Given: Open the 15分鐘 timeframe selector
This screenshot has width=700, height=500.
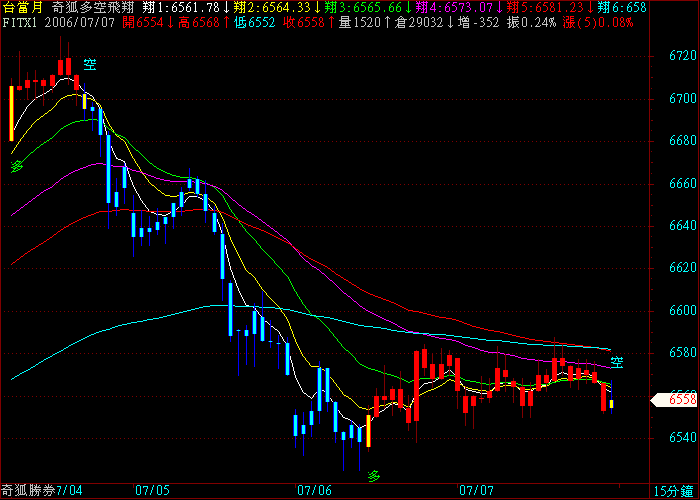Looking at the screenshot, I should [672, 491].
